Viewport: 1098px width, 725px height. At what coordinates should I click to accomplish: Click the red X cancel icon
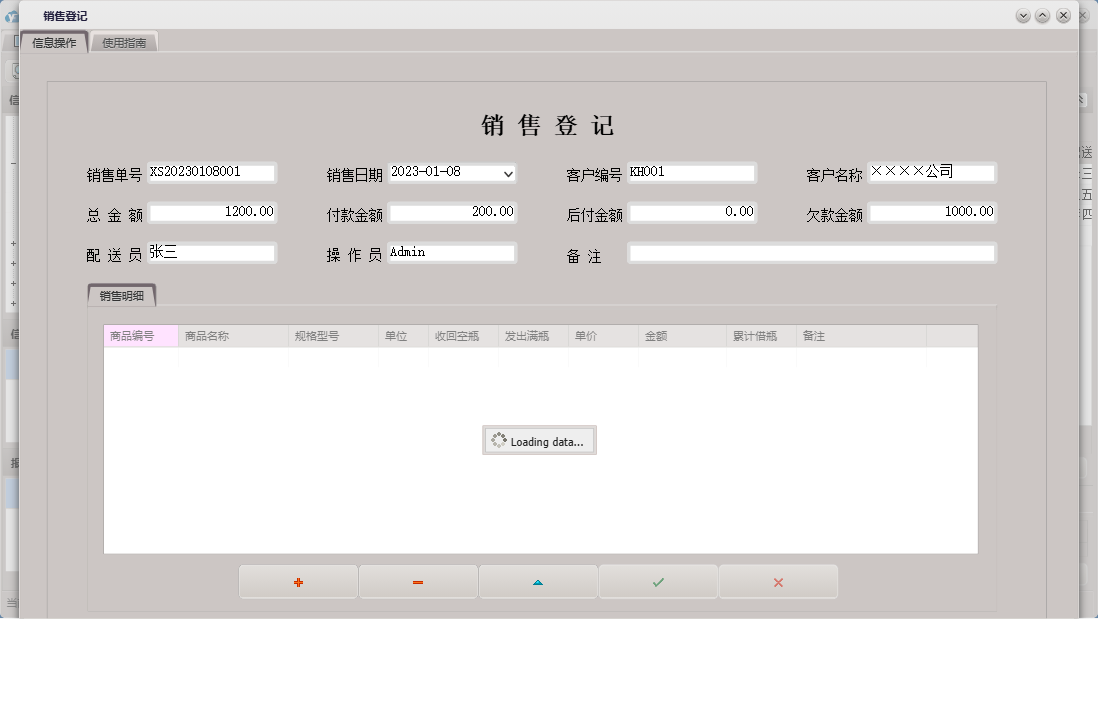coord(778,581)
